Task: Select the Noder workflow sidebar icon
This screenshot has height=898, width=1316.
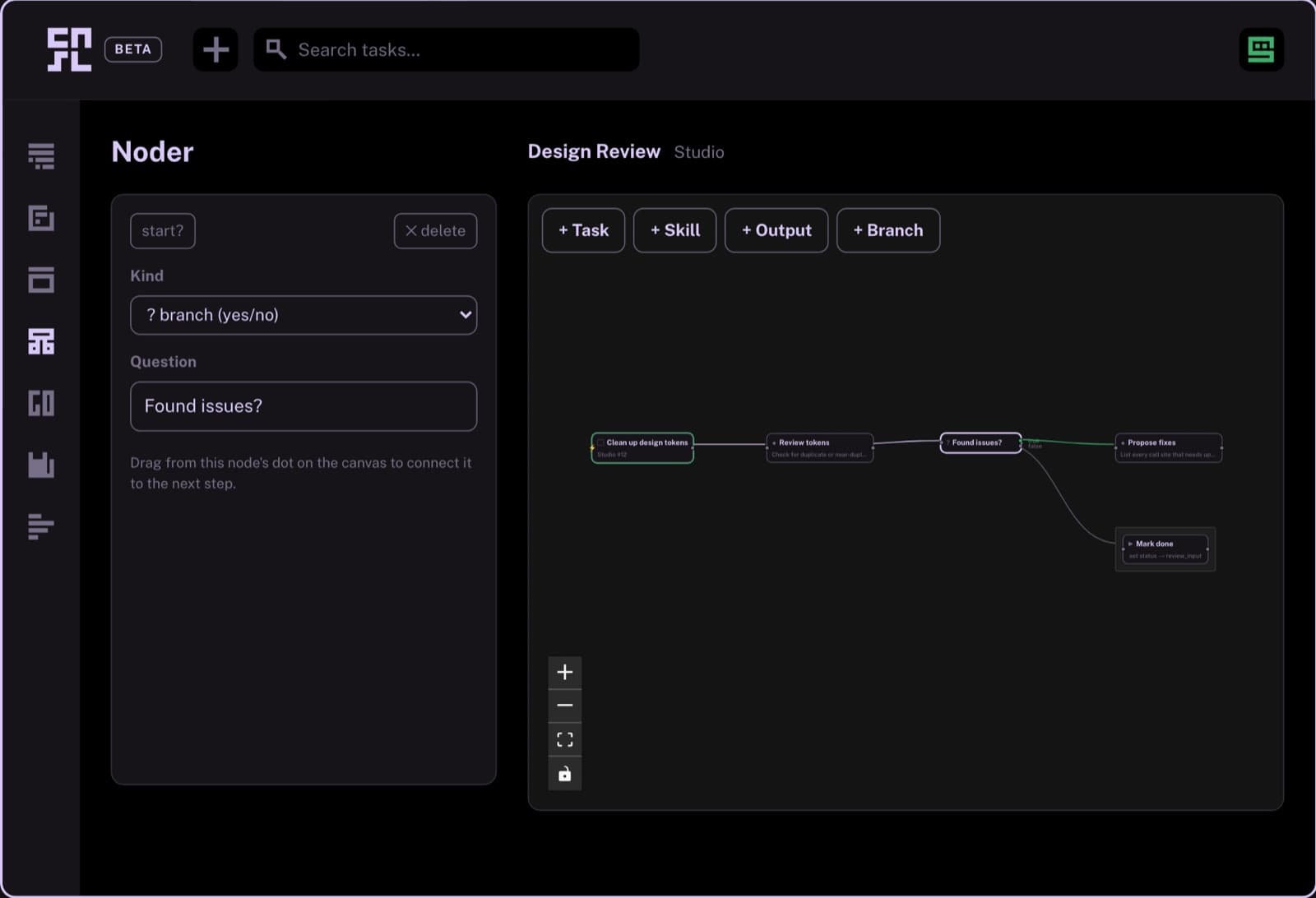Action: tap(41, 341)
